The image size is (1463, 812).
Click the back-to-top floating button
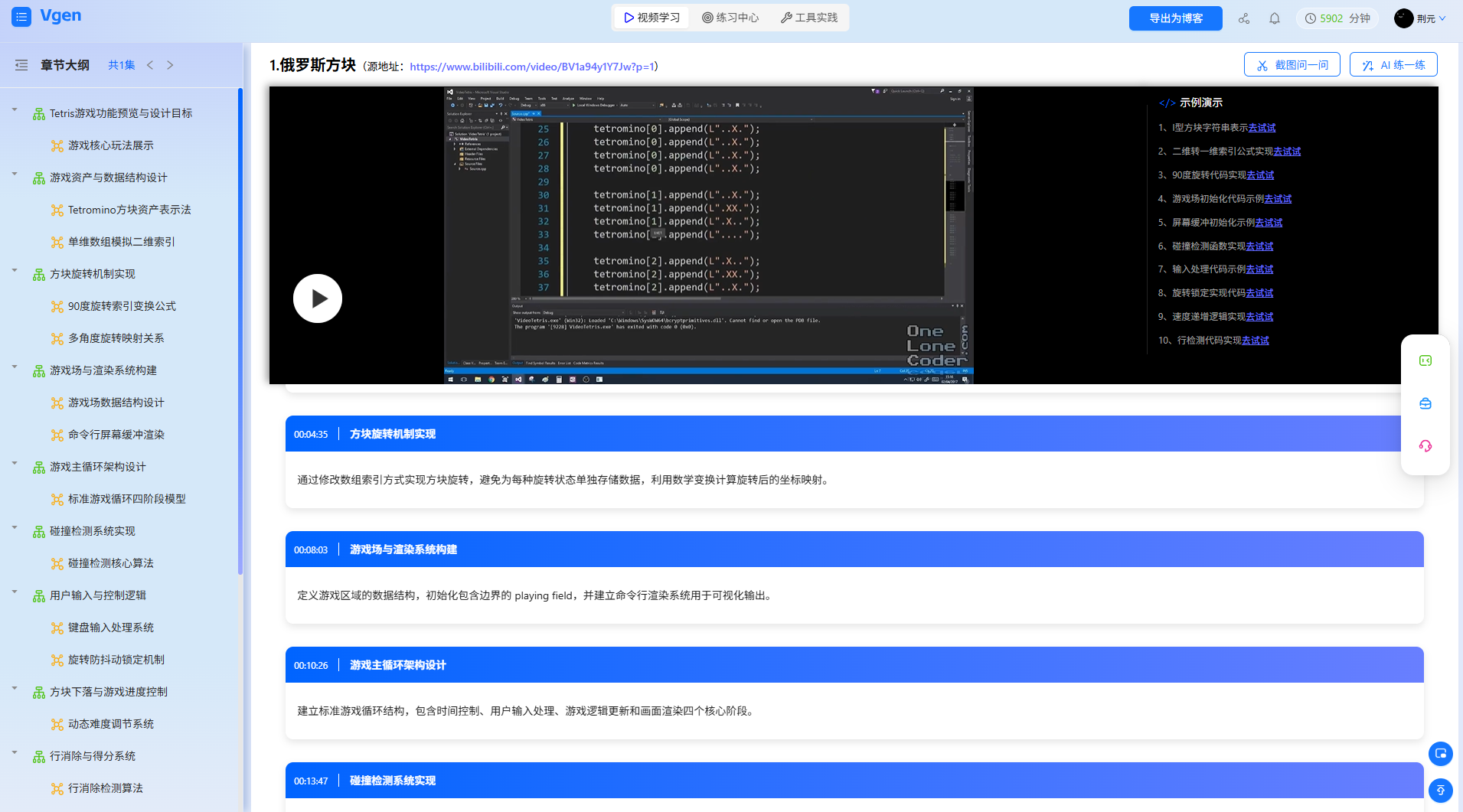coord(1440,790)
